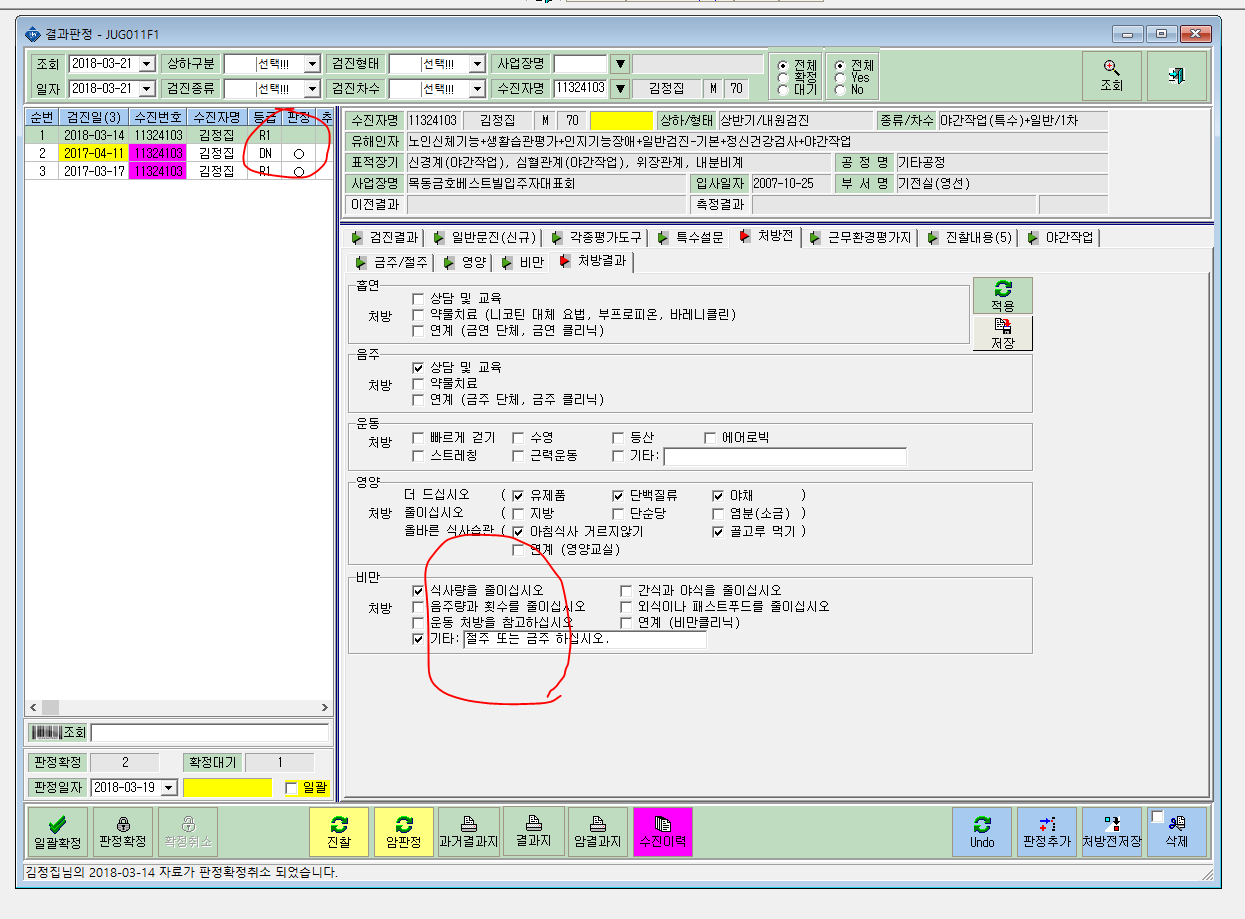
Task: Click the 처방전저장 button
Action: (1111, 833)
